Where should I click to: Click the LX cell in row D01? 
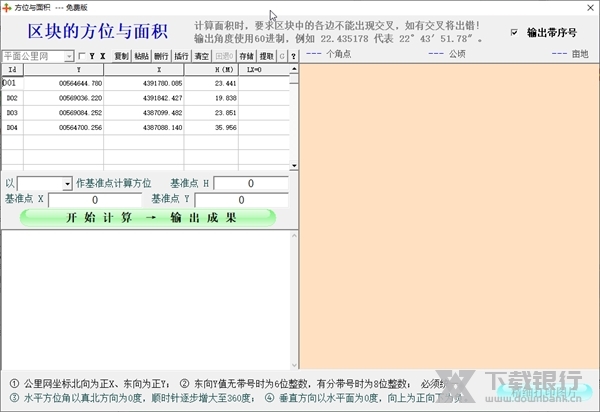pos(264,83)
